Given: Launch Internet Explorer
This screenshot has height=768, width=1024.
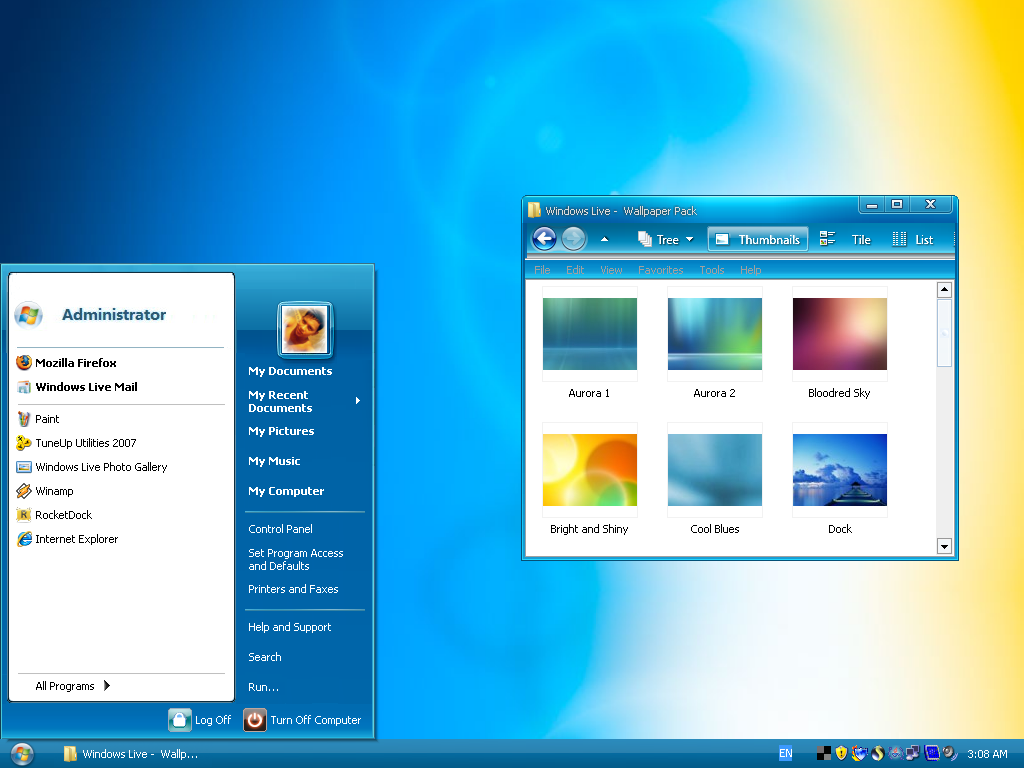Looking at the screenshot, I should (x=67, y=539).
